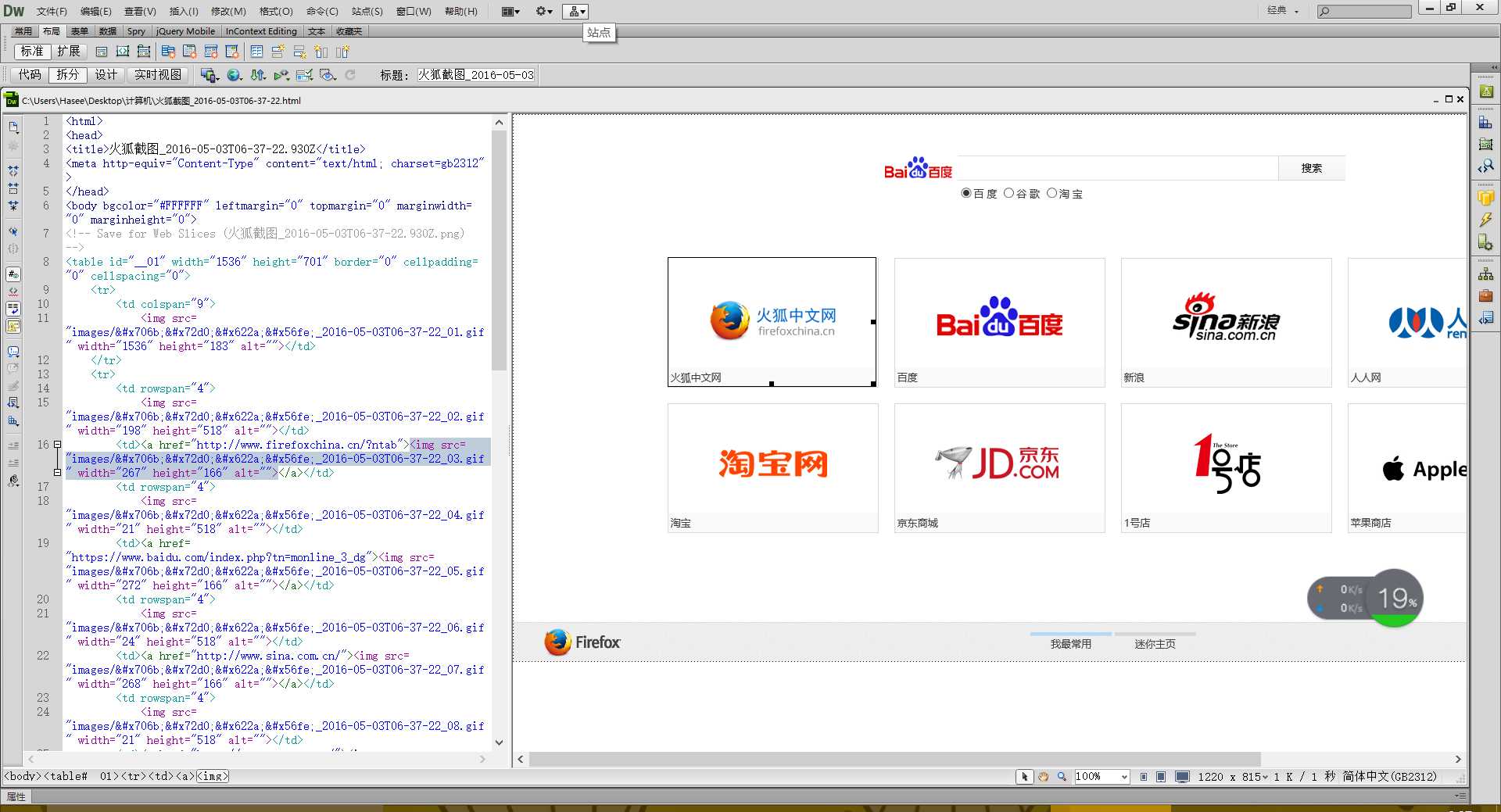Click the Expand All icon in coding toolbar

coord(13,206)
